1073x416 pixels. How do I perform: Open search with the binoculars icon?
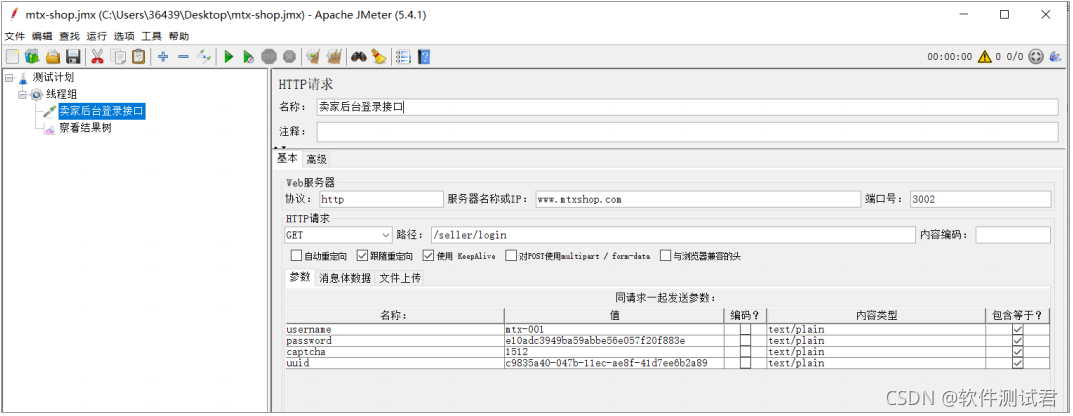tap(359, 57)
